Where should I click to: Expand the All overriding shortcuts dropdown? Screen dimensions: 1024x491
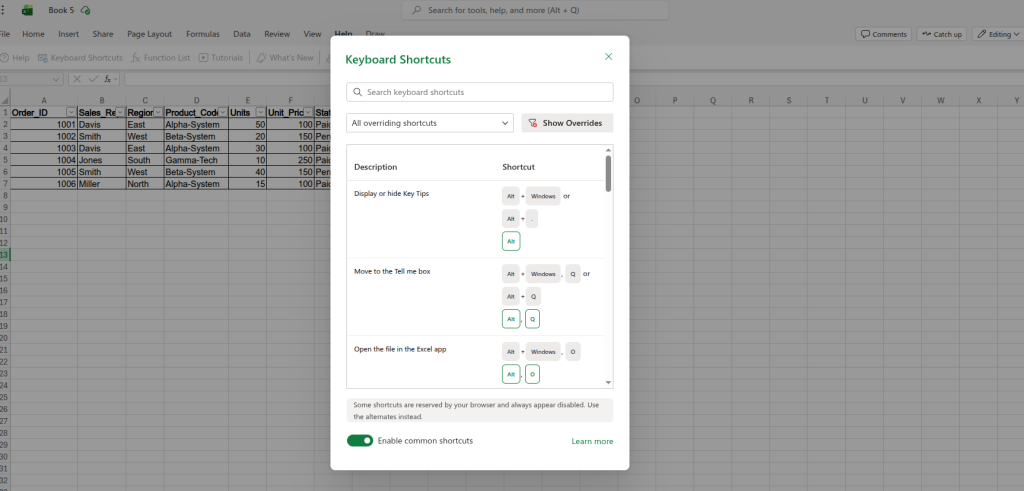430,123
